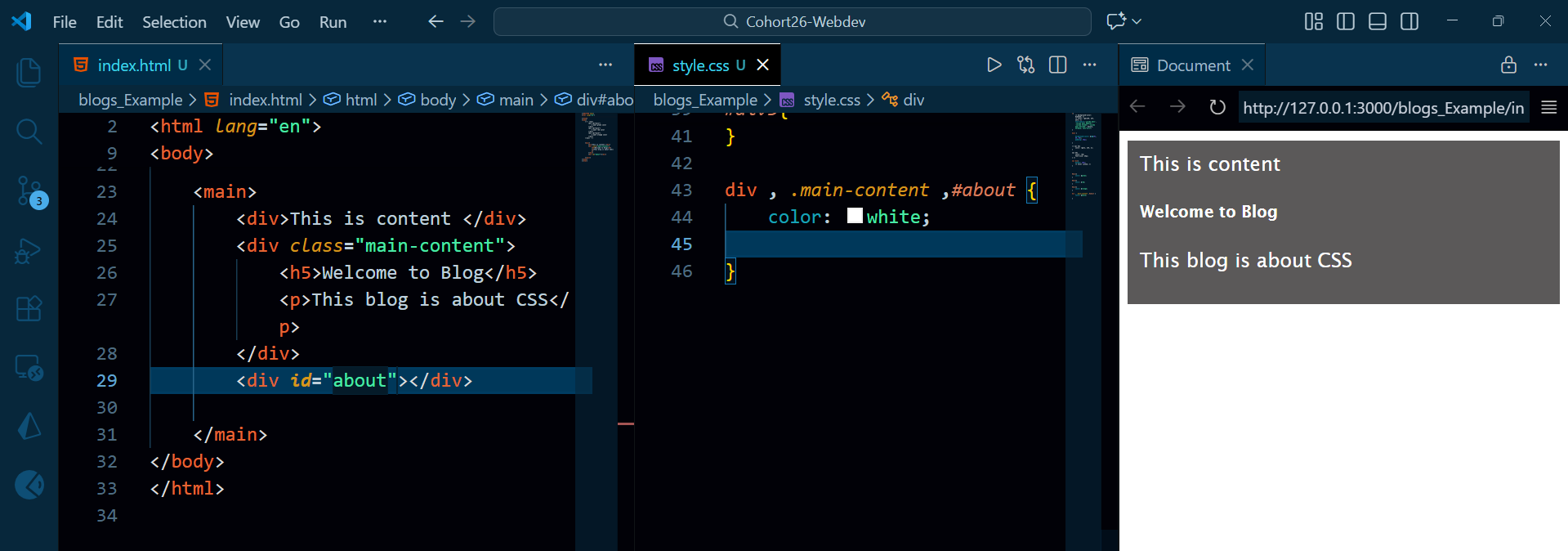The width and height of the screenshot is (1568, 551).
Task: Open the Run menu
Action: point(333,22)
